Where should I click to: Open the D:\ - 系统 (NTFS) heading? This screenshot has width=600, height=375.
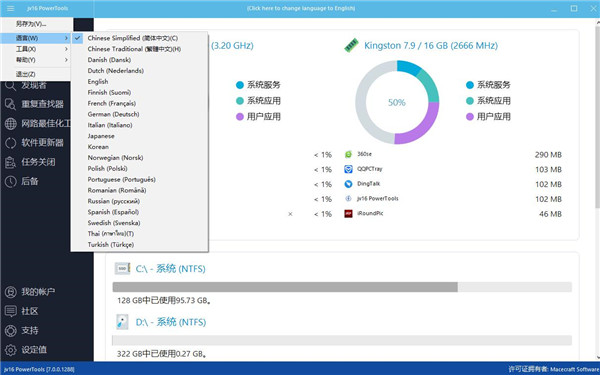(x=171, y=322)
